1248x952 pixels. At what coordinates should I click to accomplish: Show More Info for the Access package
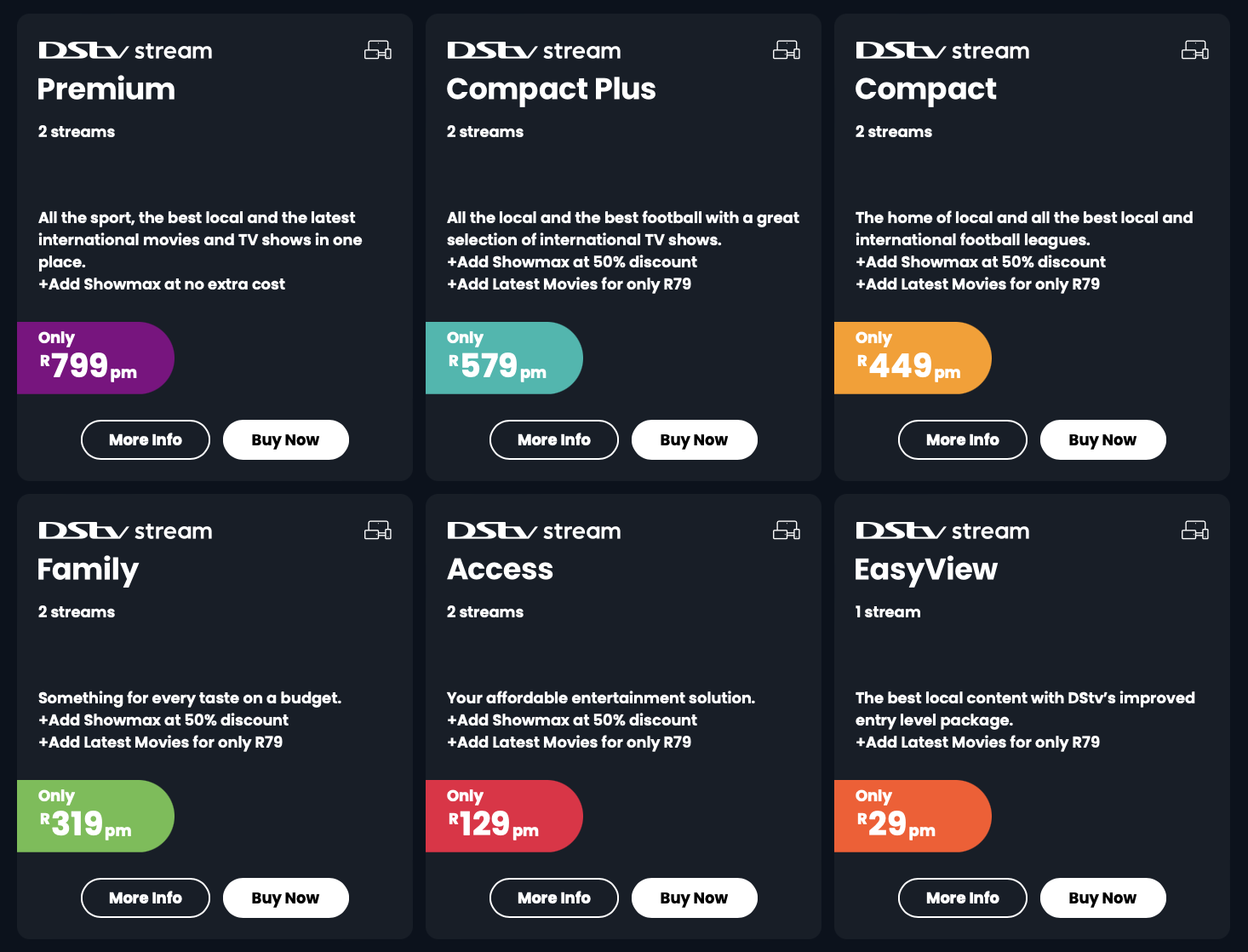pos(554,898)
